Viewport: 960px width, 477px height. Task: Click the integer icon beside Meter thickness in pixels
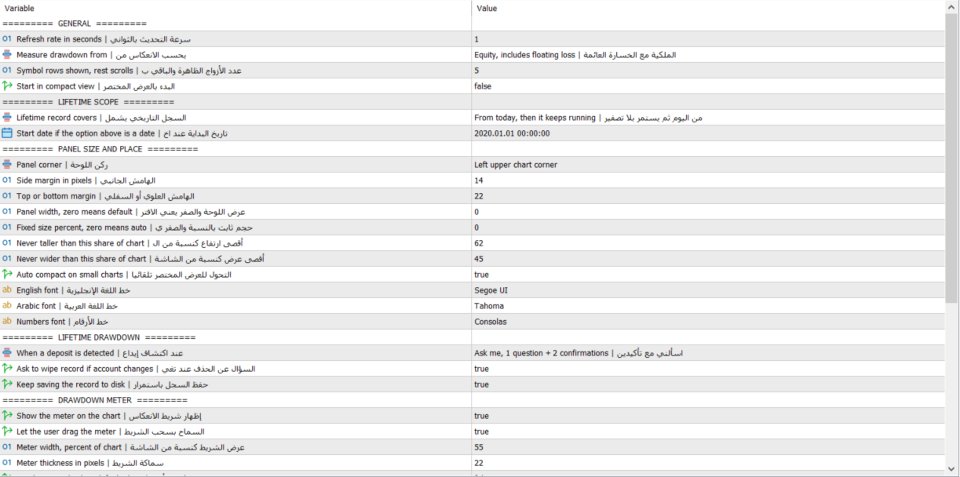7,463
